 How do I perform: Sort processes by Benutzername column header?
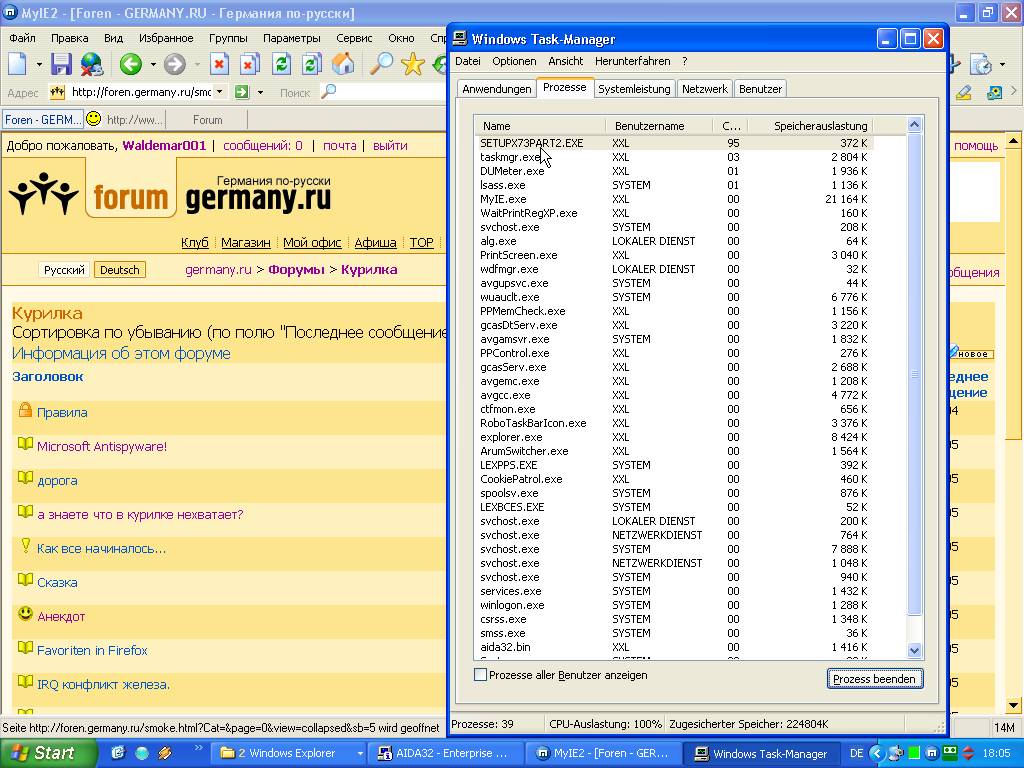(x=659, y=125)
